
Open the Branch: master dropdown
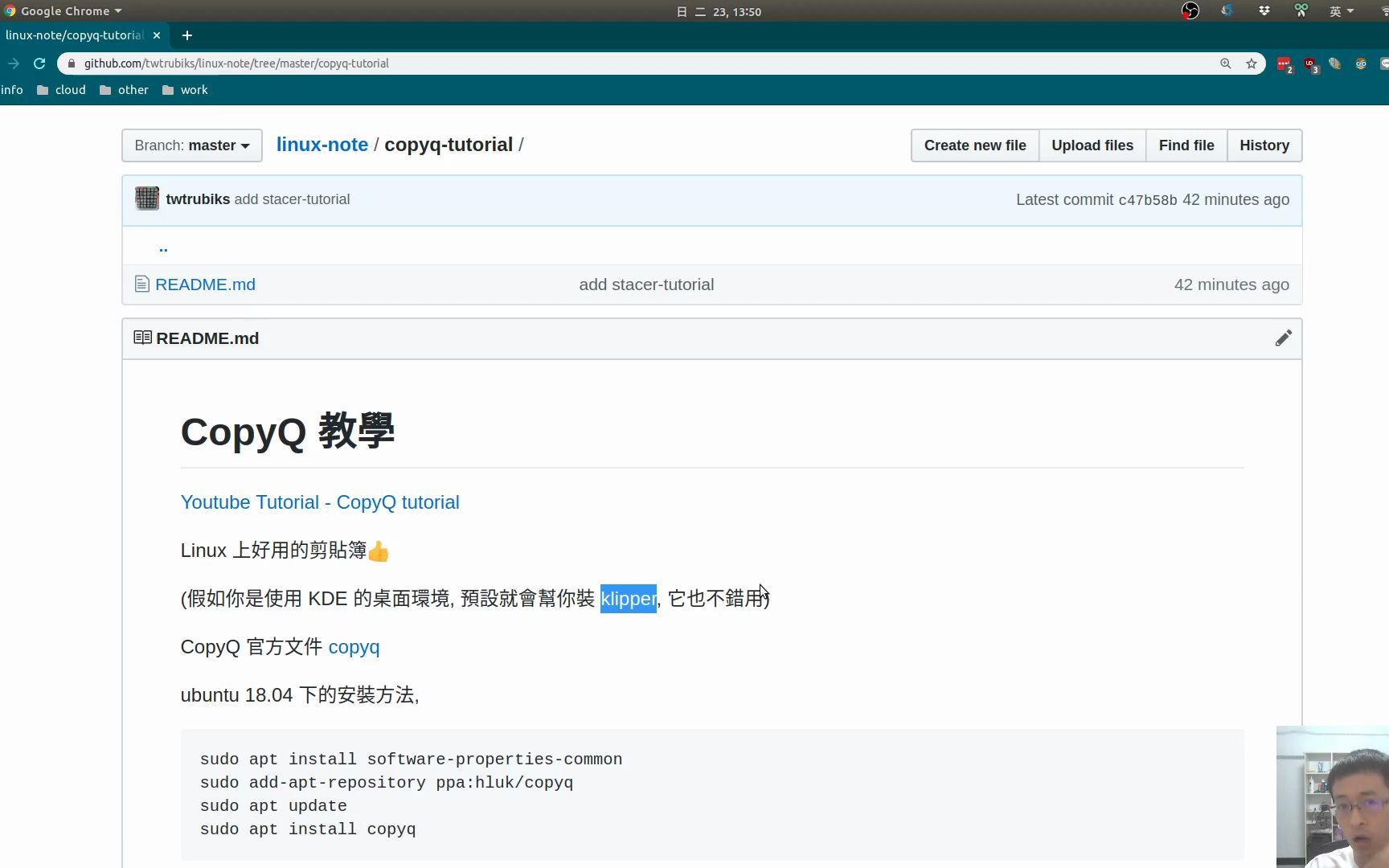191,145
